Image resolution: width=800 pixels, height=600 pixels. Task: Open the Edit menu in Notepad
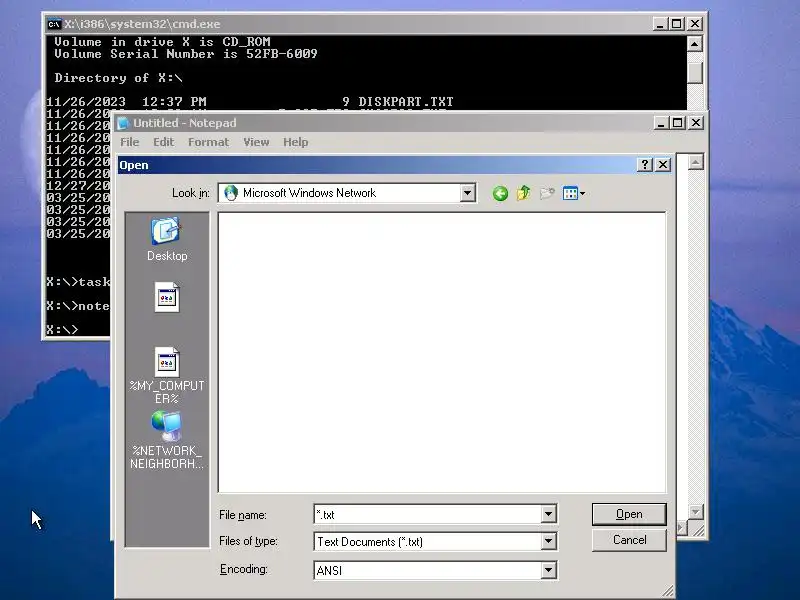coord(164,142)
